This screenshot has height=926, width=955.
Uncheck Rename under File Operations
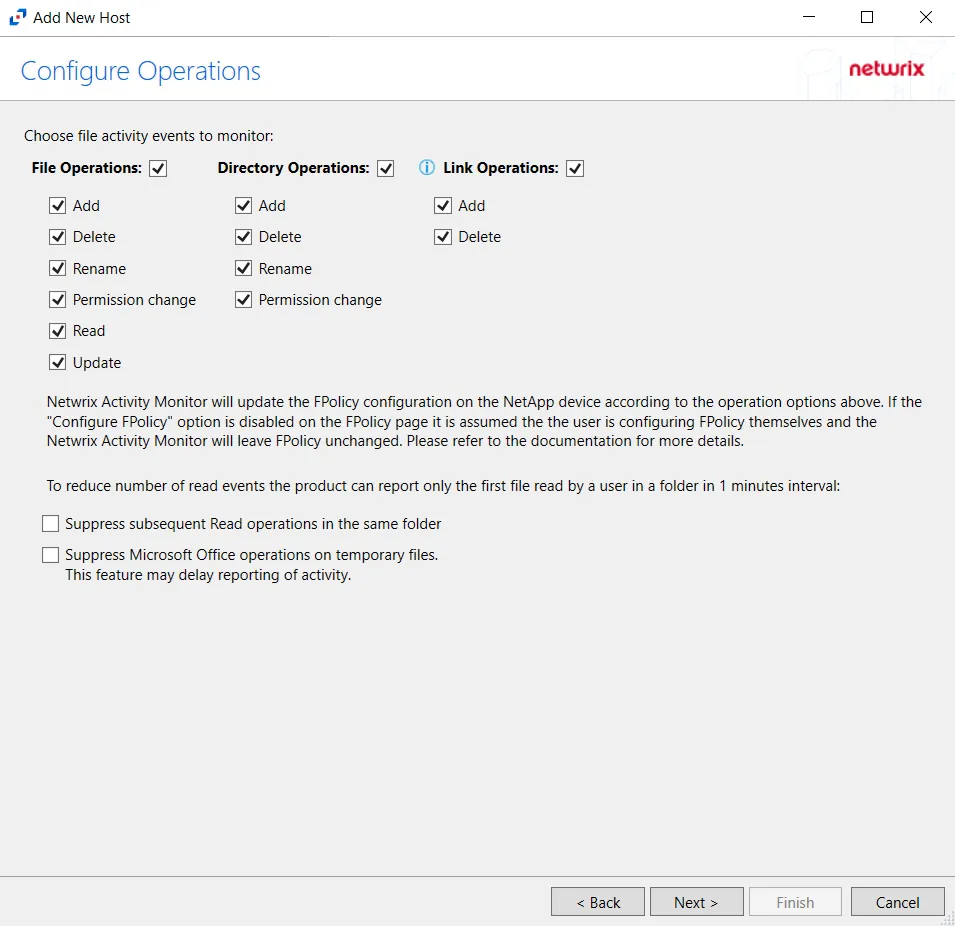57,268
